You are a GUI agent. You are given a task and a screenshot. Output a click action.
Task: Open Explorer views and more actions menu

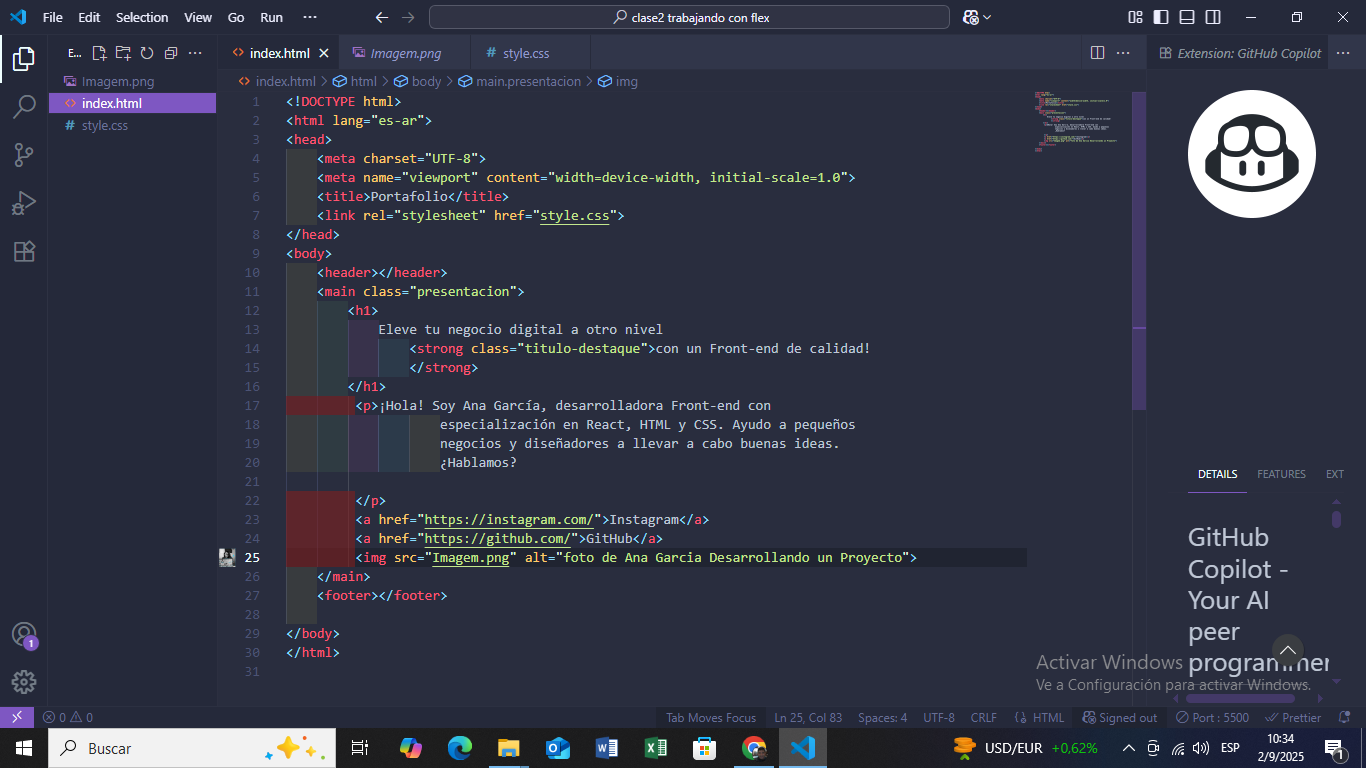tap(195, 53)
